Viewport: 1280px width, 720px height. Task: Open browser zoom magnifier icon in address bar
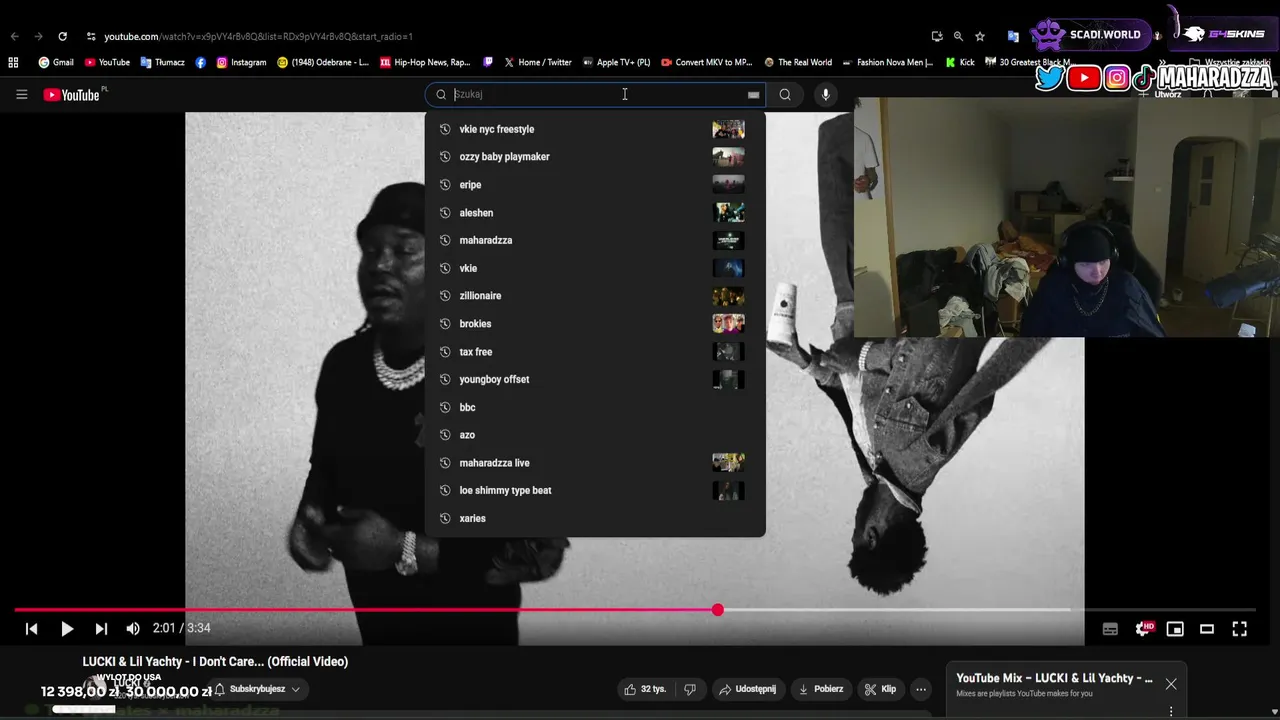tap(958, 36)
